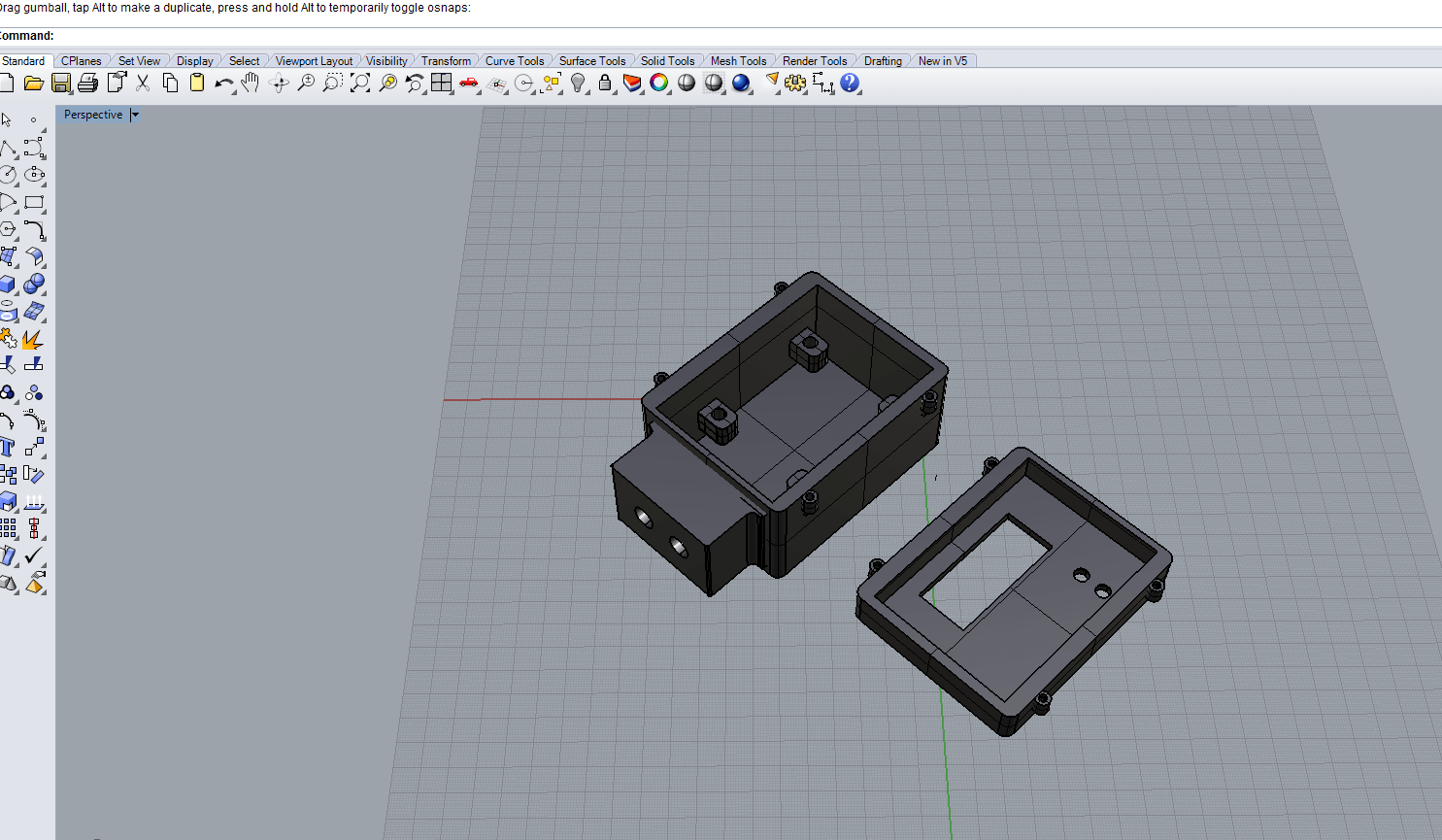Viewport: 1442px width, 840px height.
Task: Copy to clipboard icon in Standard toolbar
Action: click(x=170, y=84)
